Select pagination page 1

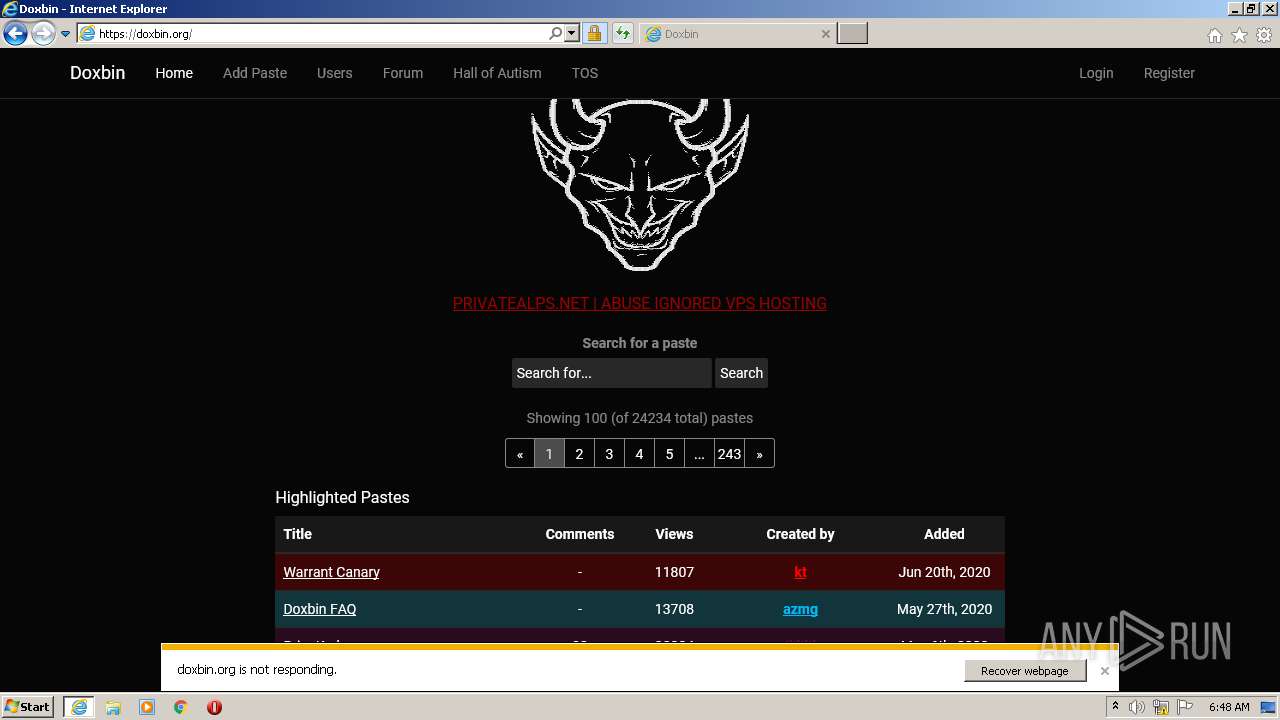point(549,453)
